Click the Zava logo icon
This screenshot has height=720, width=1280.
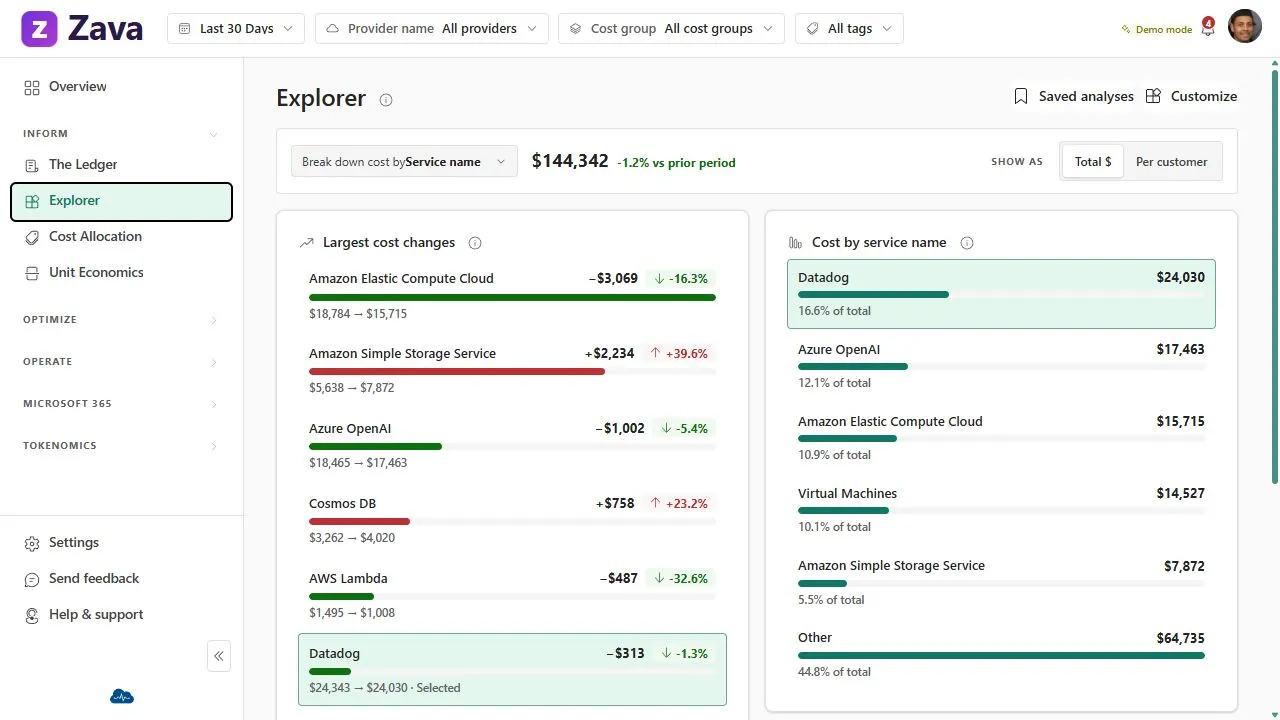[40, 29]
